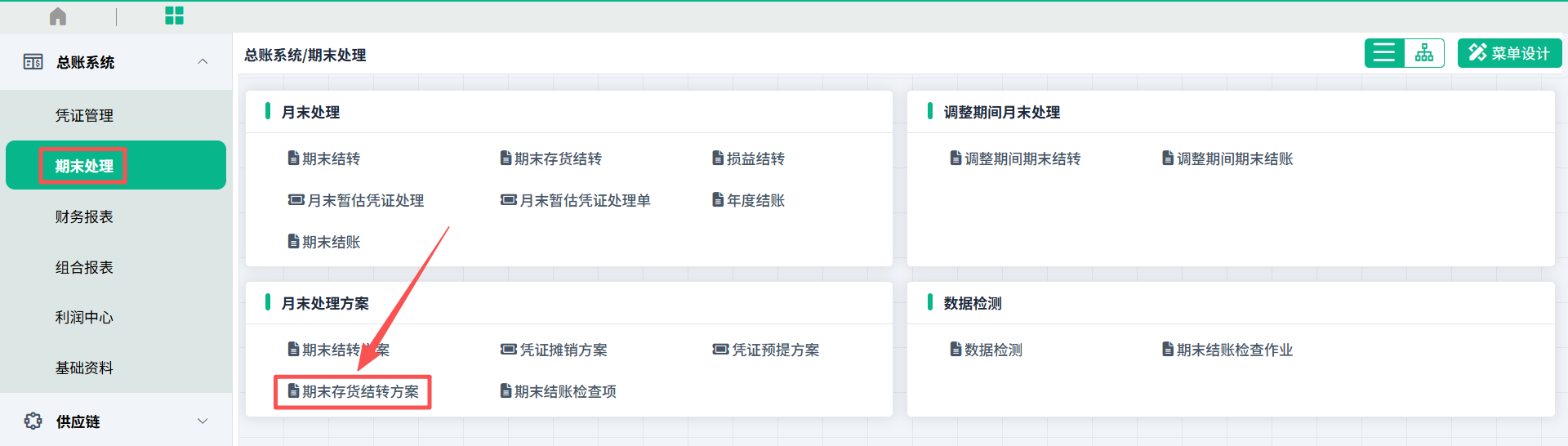1568x446 pixels.
Task: Click the 月末暂估凭证处理 ticket icon
Action: point(296,200)
